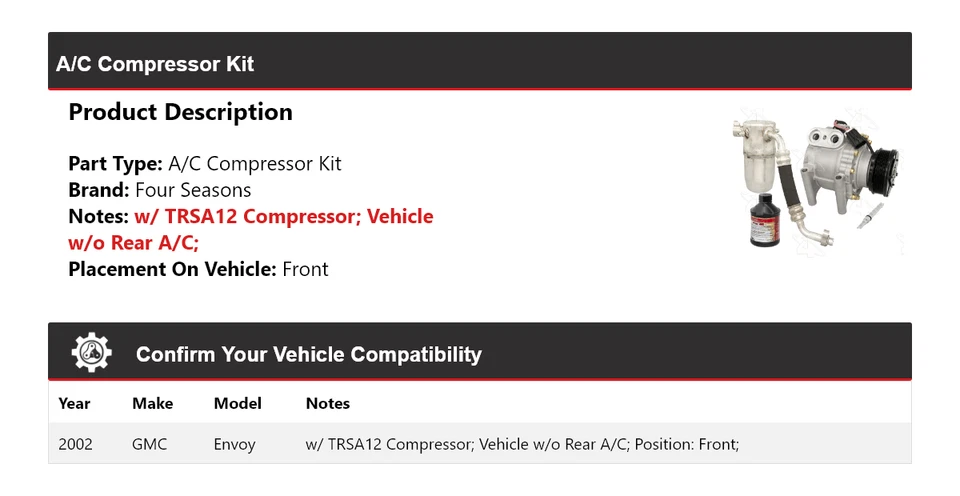Select the GMC make cell

(x=149, y=444)
